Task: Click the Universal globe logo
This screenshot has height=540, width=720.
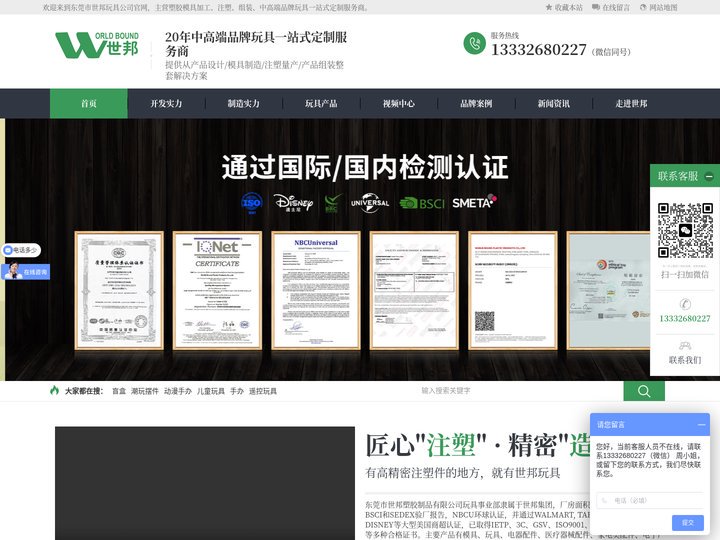Action: 370,202
